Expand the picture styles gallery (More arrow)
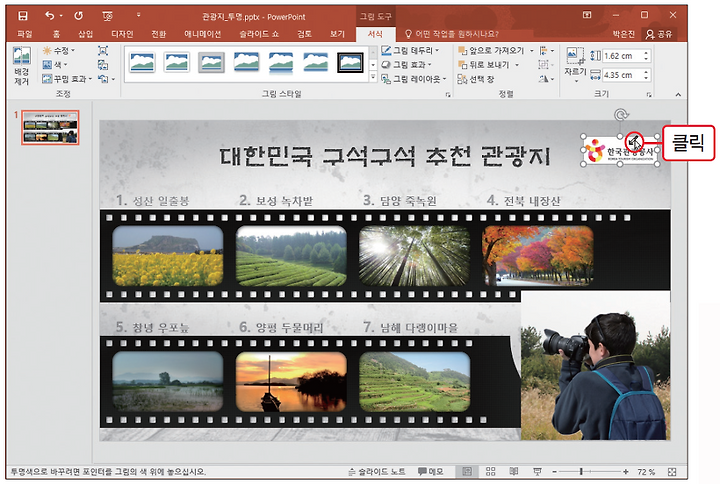This screenshot has height=484, width=720. 373,78
